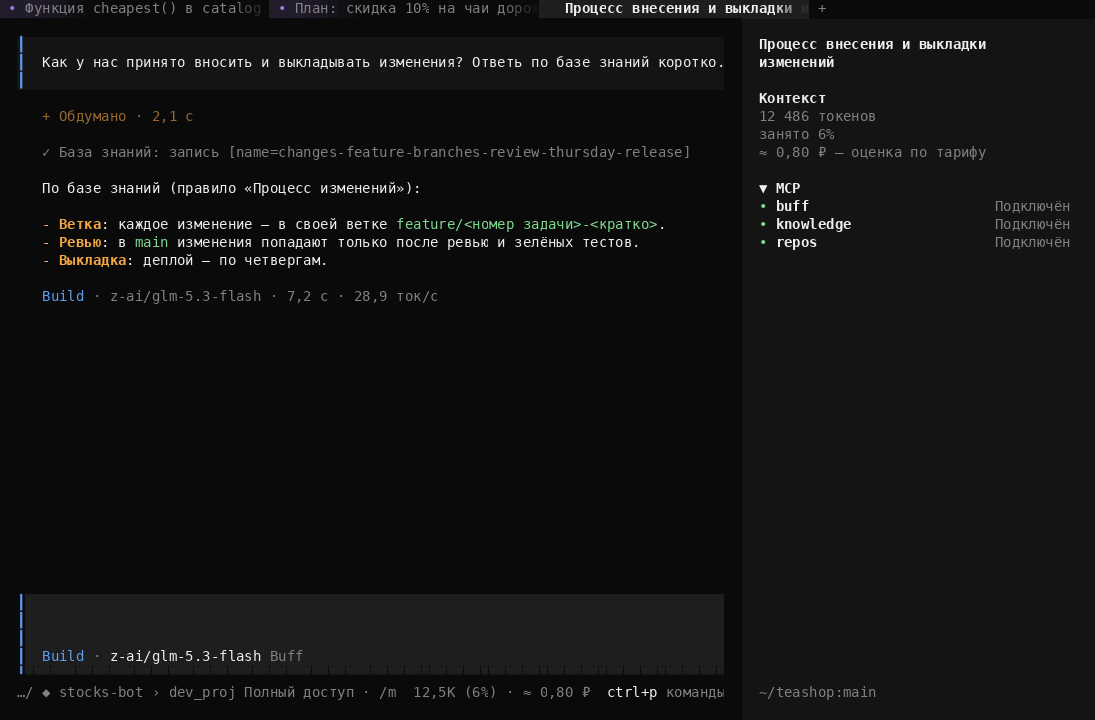Click "≈ 0,80 ₽ — оценка по тарифу"
1095x720 pixels.
[872, 152]
